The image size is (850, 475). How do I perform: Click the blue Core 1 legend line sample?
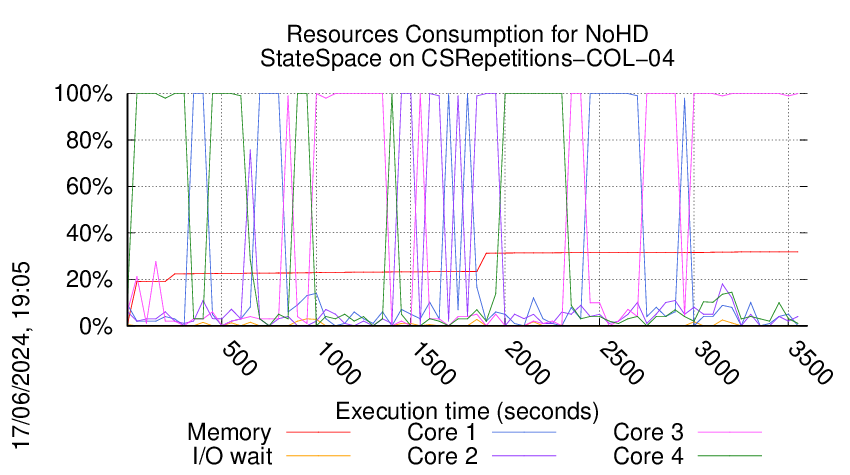[524, 433]
